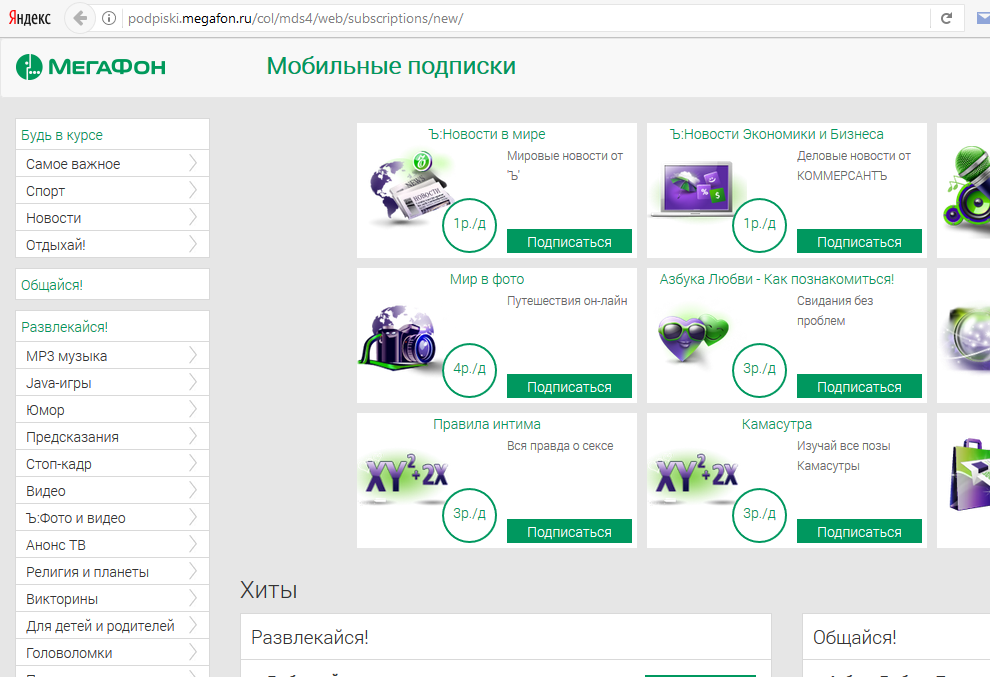Click the mail envelope icon in browser toolbar

point(984,18)
